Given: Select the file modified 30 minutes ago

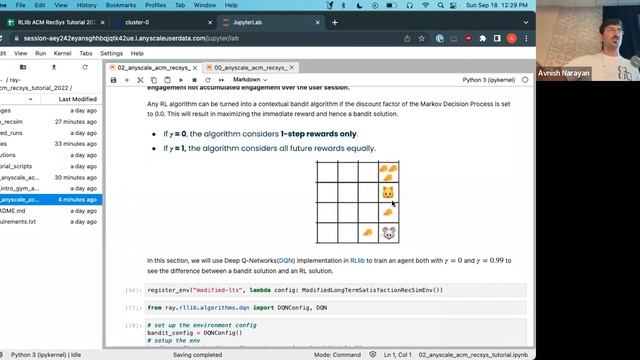Looking at the screenshot, I should point(51,178).
